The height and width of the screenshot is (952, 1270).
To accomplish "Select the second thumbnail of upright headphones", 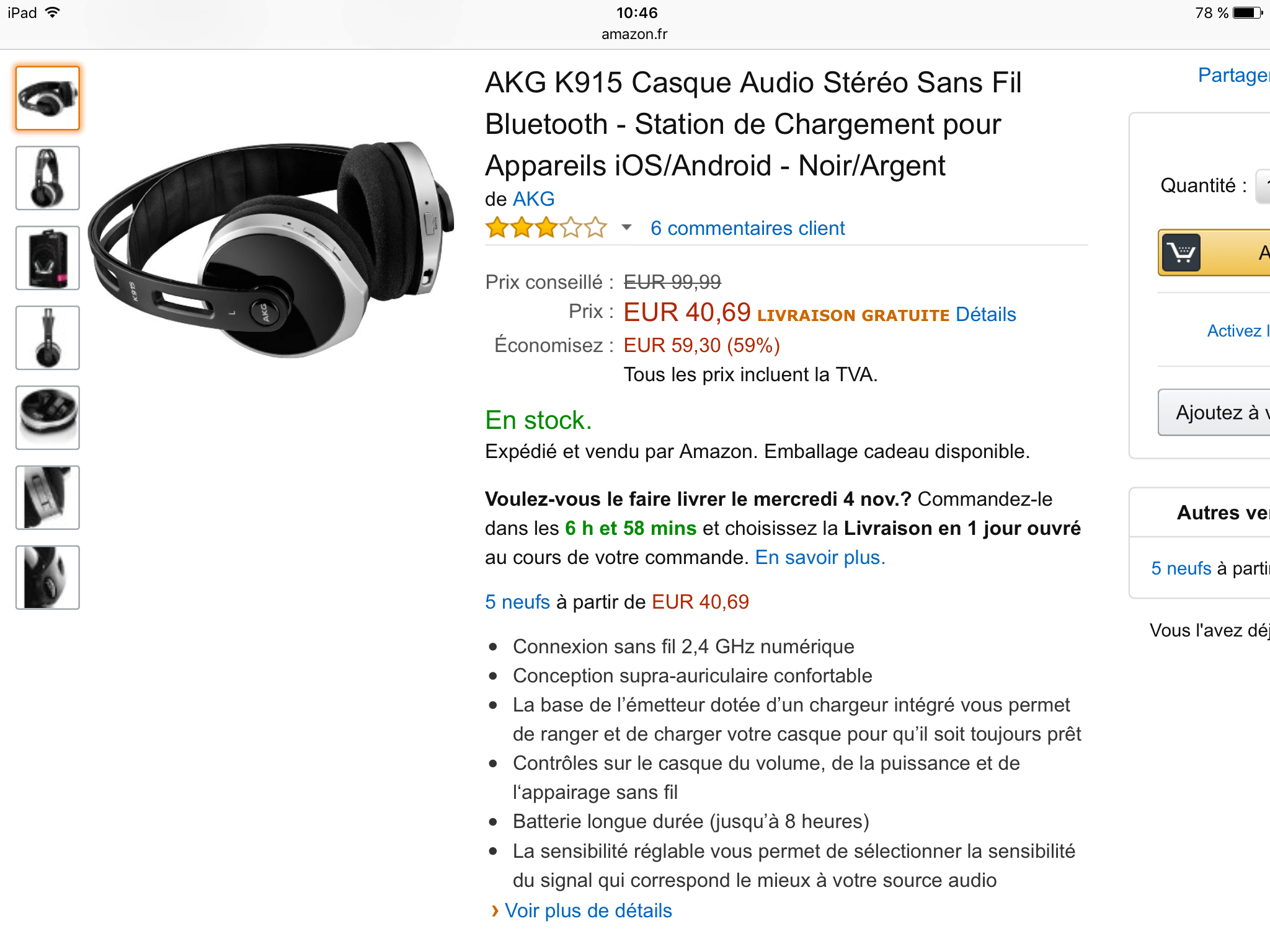I will tap(48, 178).
